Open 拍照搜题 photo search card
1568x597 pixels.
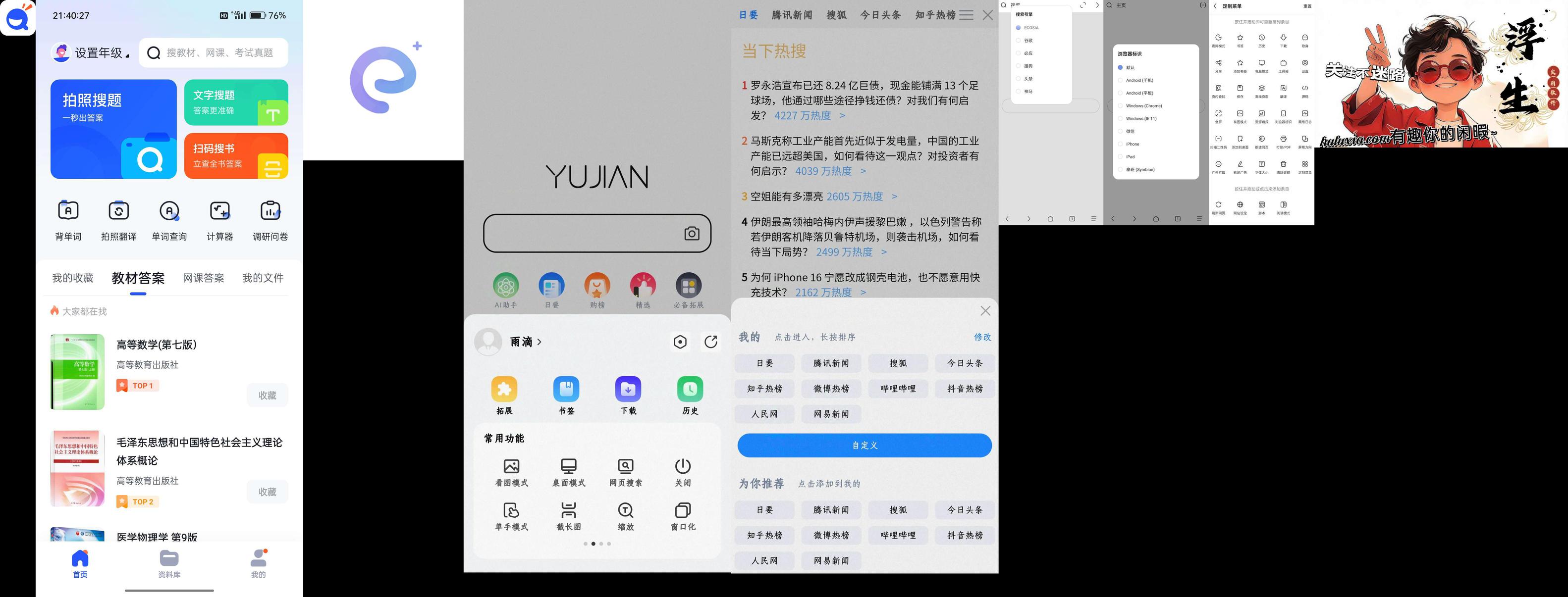pyautogui.click(x=113, y=129)
